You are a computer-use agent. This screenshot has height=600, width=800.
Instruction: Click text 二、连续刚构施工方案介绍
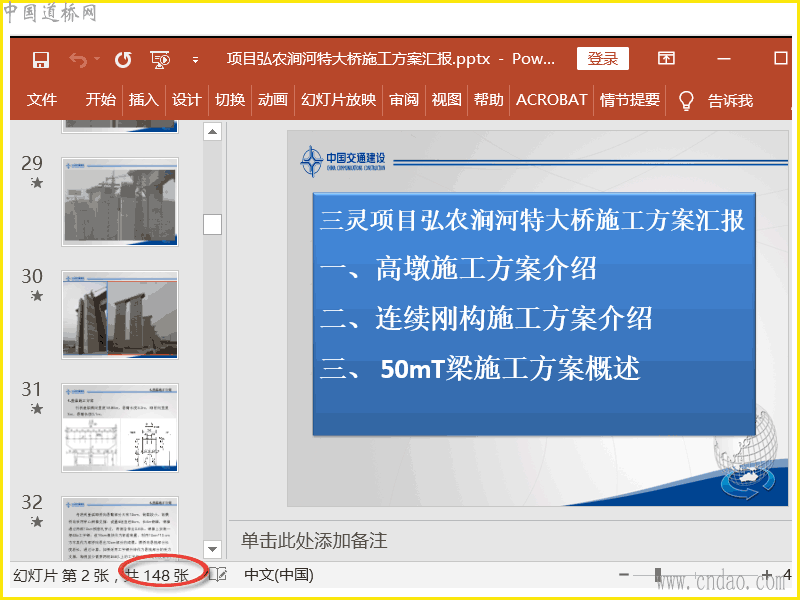pyautogui.click(x=486, y=318)
